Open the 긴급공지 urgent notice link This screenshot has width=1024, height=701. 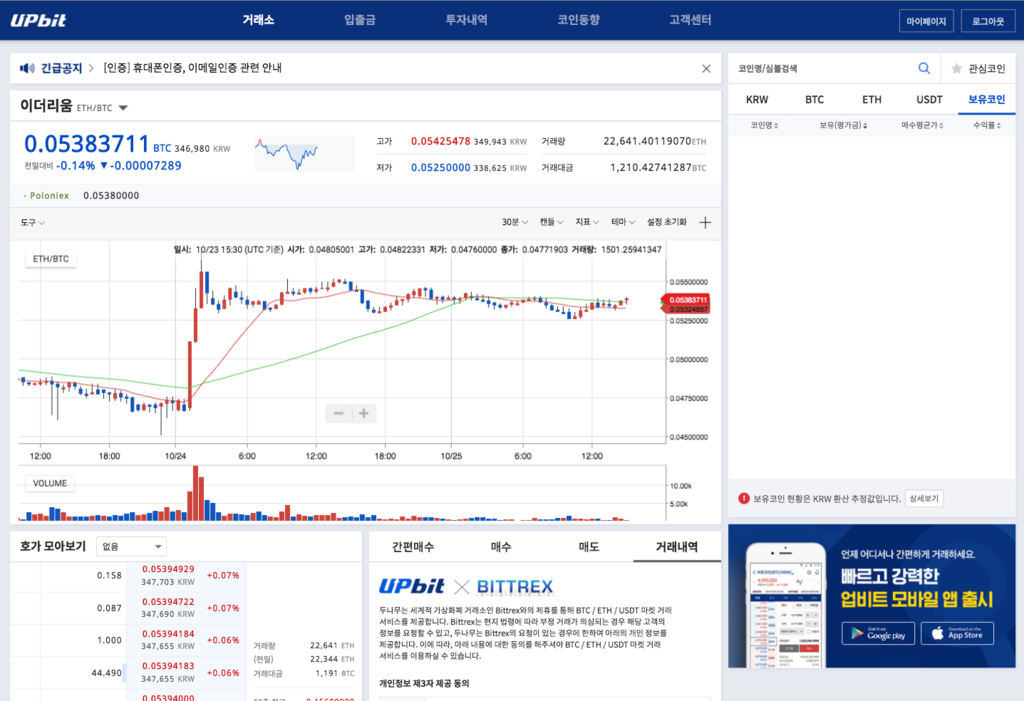(61, 68)
